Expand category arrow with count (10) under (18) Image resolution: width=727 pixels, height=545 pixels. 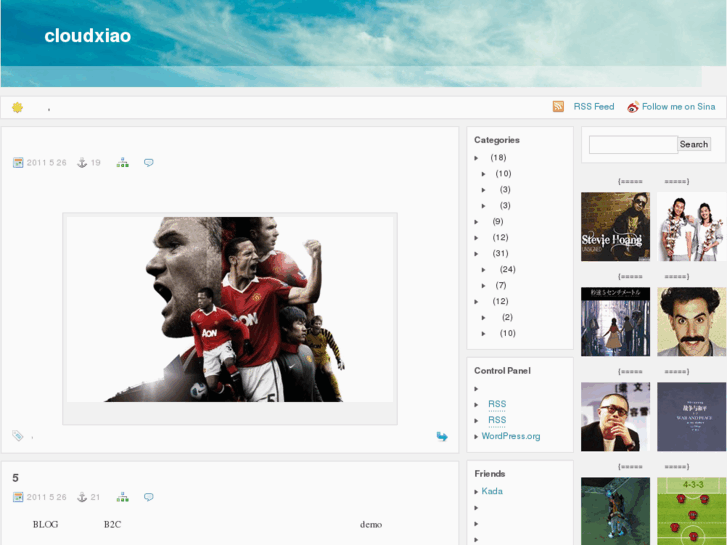(484, 174)
